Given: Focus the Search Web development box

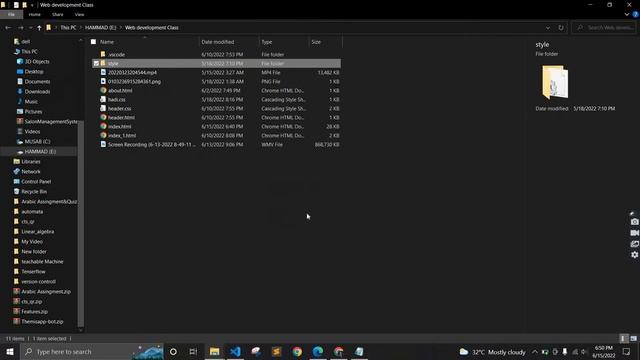Looking at the screenshot, I should coord(604,28).
